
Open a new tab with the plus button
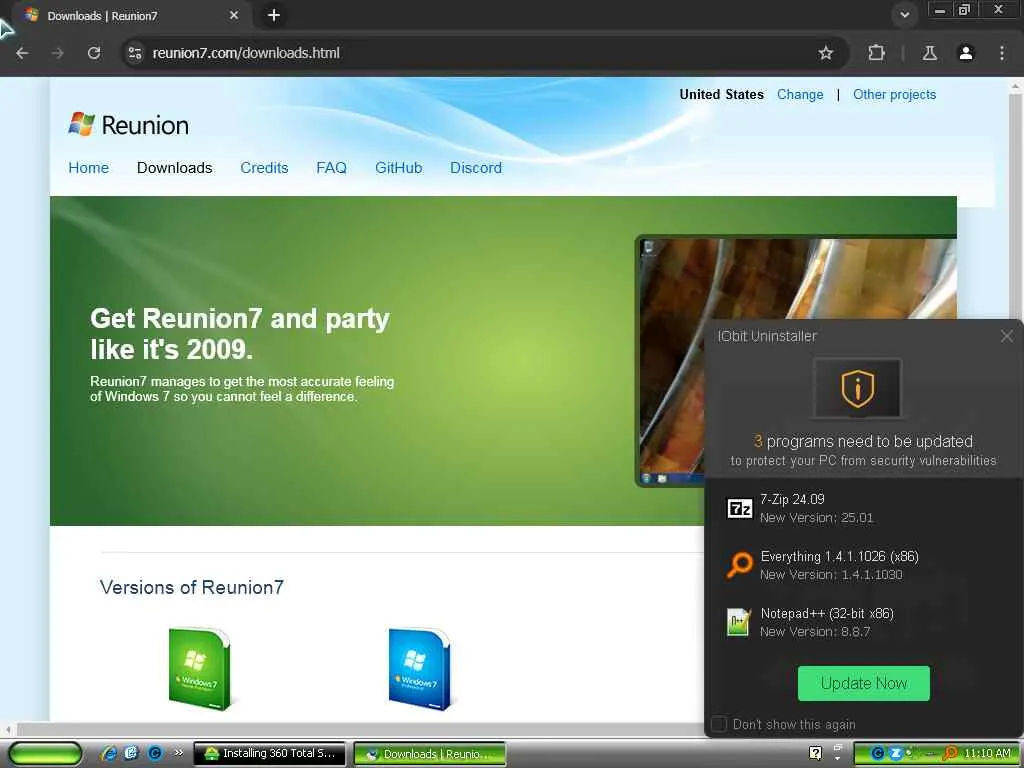[274, 15]
